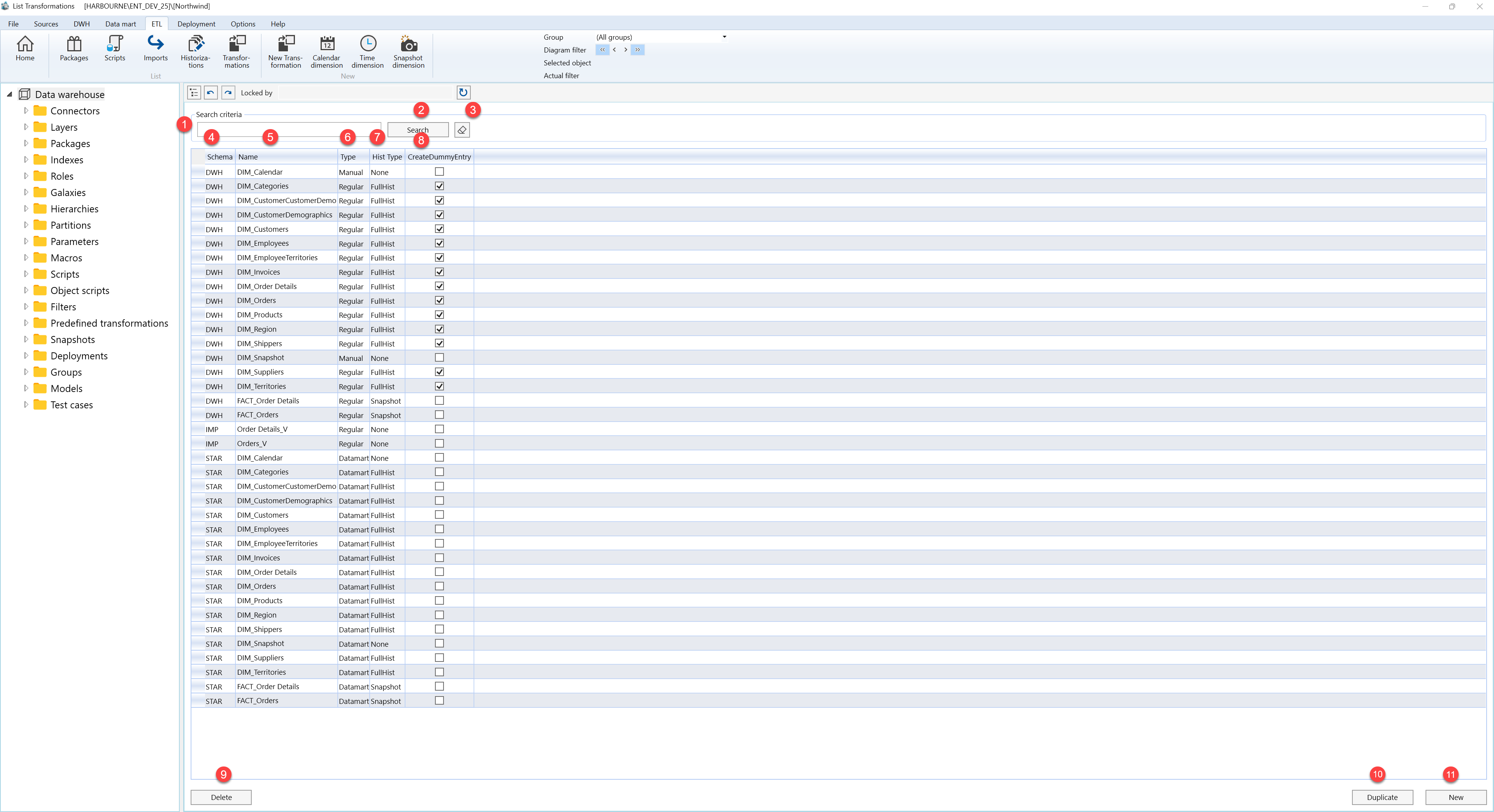Check CreateDummyEntry for DWH DIM_Snapshot
1494x812 pixels.
[439, 358]
